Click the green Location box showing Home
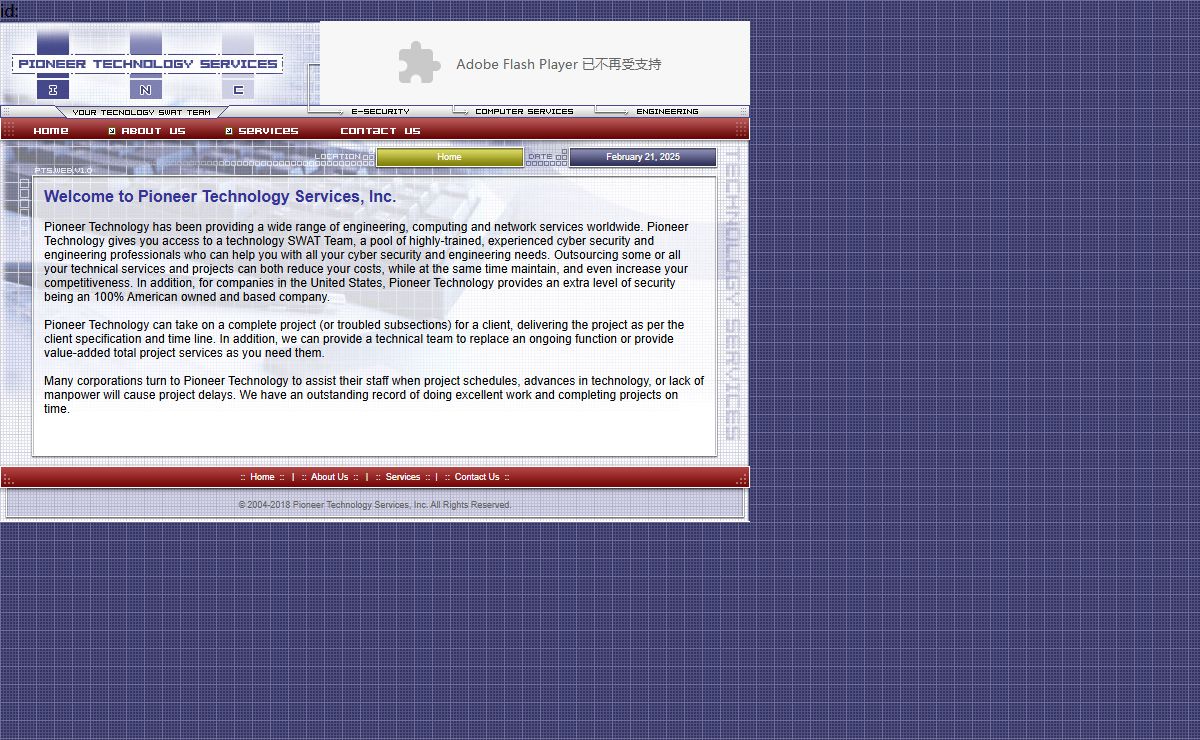 [450, 157]
